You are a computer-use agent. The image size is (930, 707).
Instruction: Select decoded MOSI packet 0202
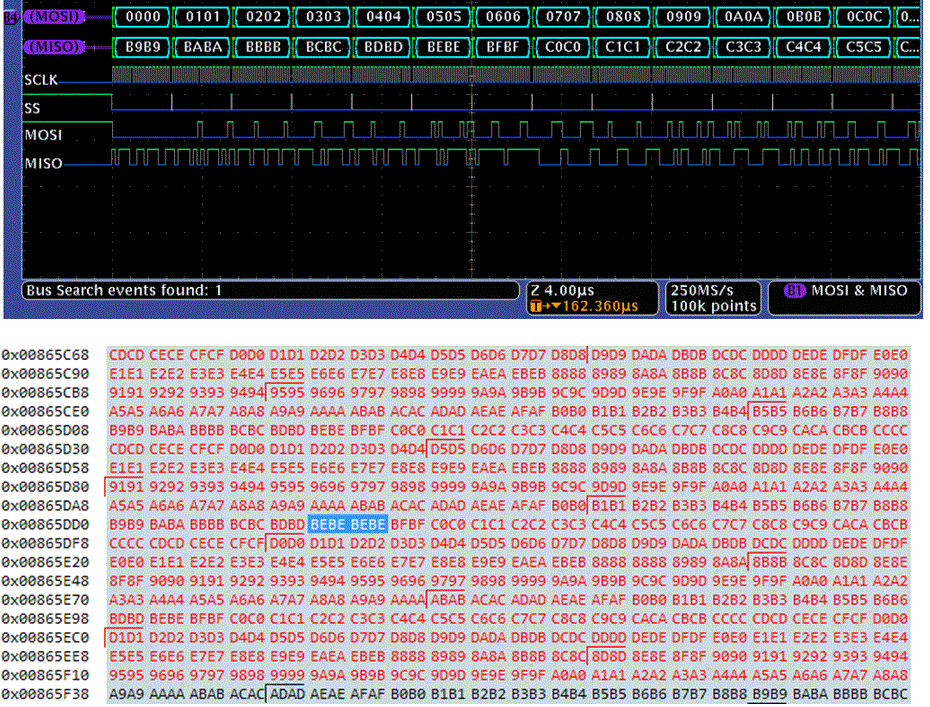pos(263,17)
